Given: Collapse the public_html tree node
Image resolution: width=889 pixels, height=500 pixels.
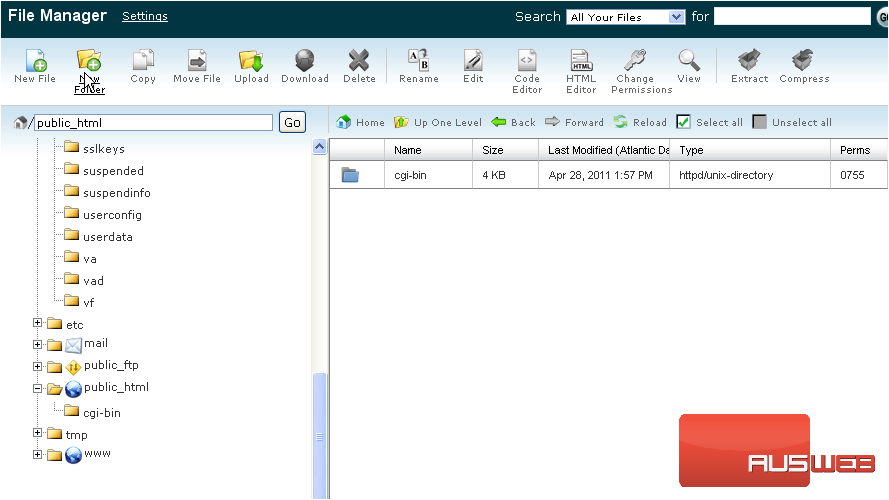Looking at the screenshot, I should point(38,388).
